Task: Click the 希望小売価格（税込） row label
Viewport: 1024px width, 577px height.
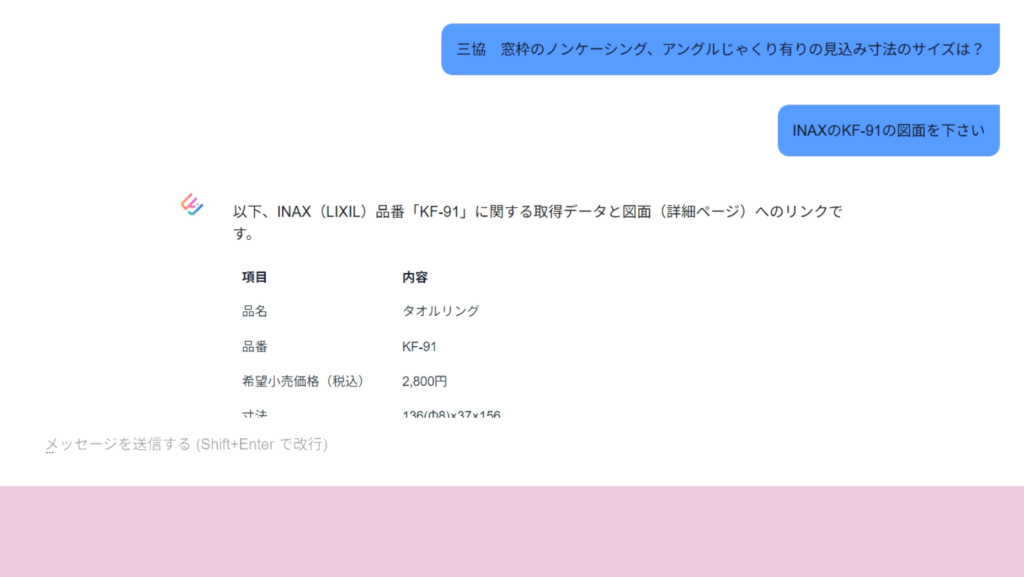Action: coord(303,381)
